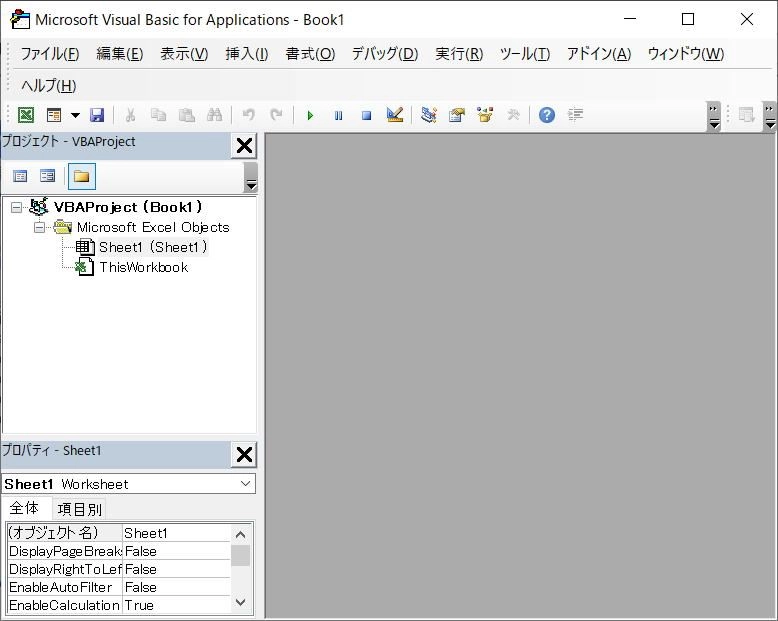Click the Undo arrow icon
The width and height of the screenshot is (778, 621).
coord(249,115)
